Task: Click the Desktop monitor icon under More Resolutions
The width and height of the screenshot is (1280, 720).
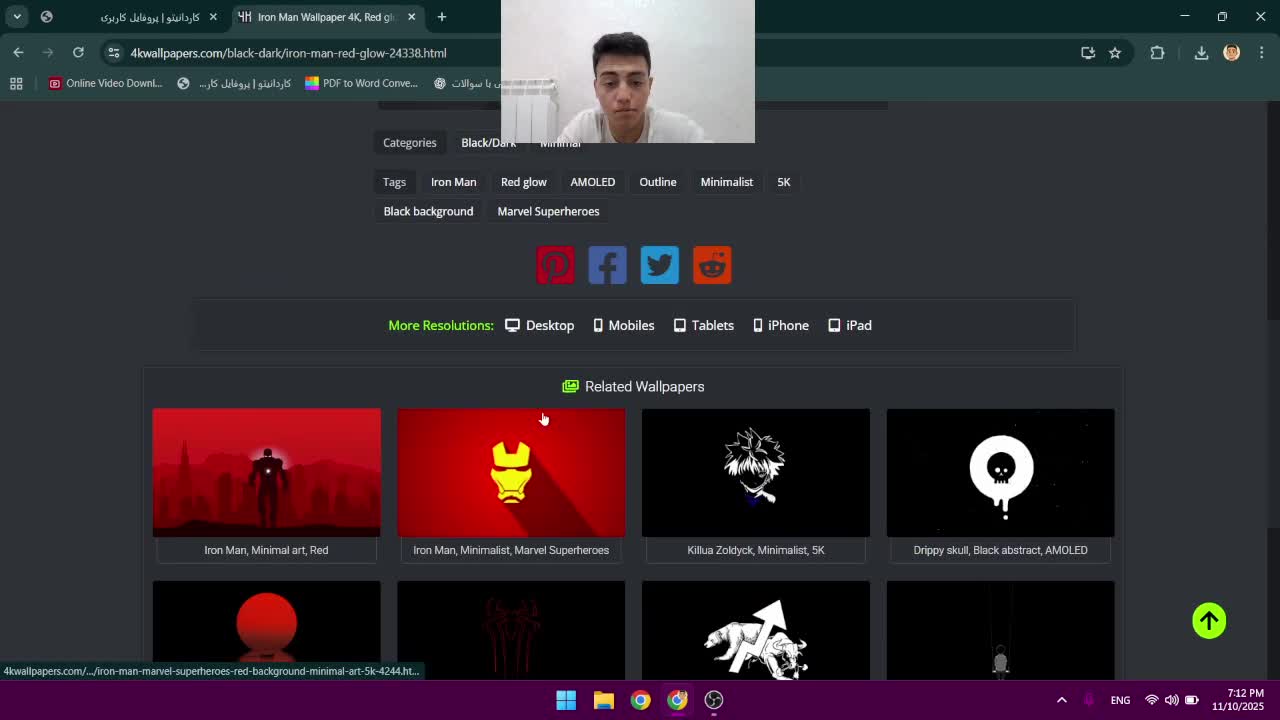Action: click(x=512, y=325)
